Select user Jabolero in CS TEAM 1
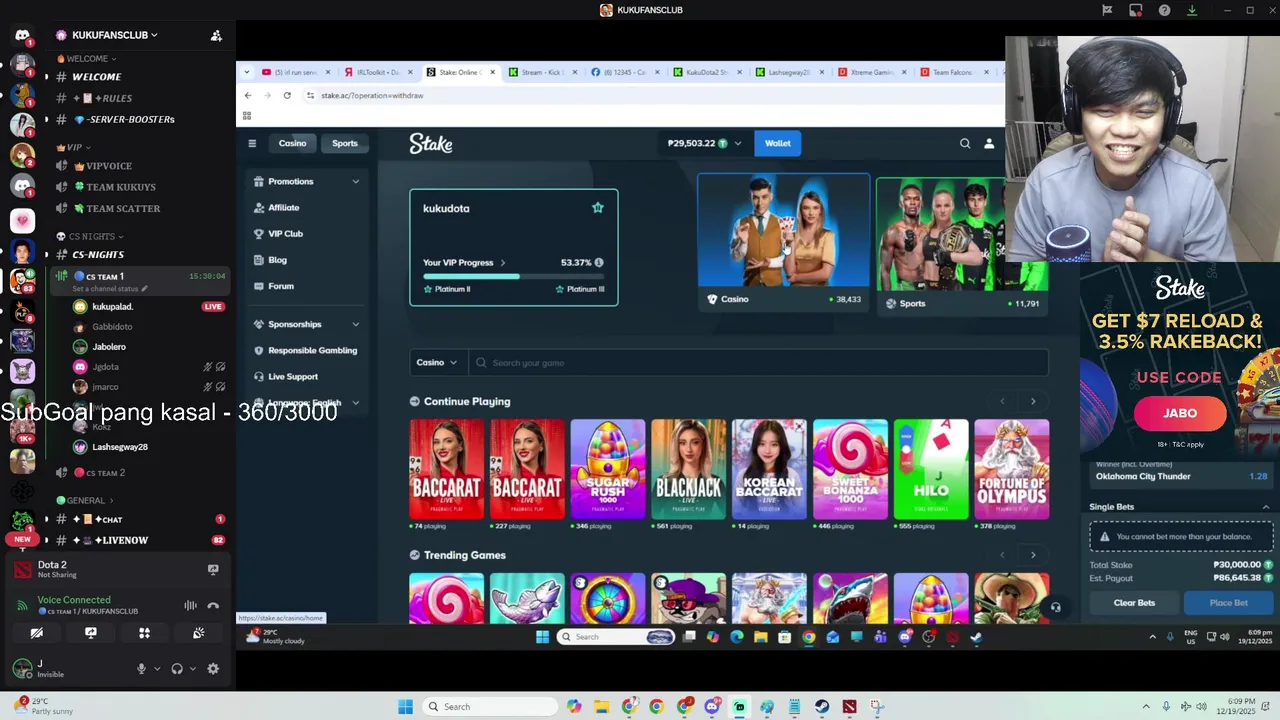 (108, 347)
